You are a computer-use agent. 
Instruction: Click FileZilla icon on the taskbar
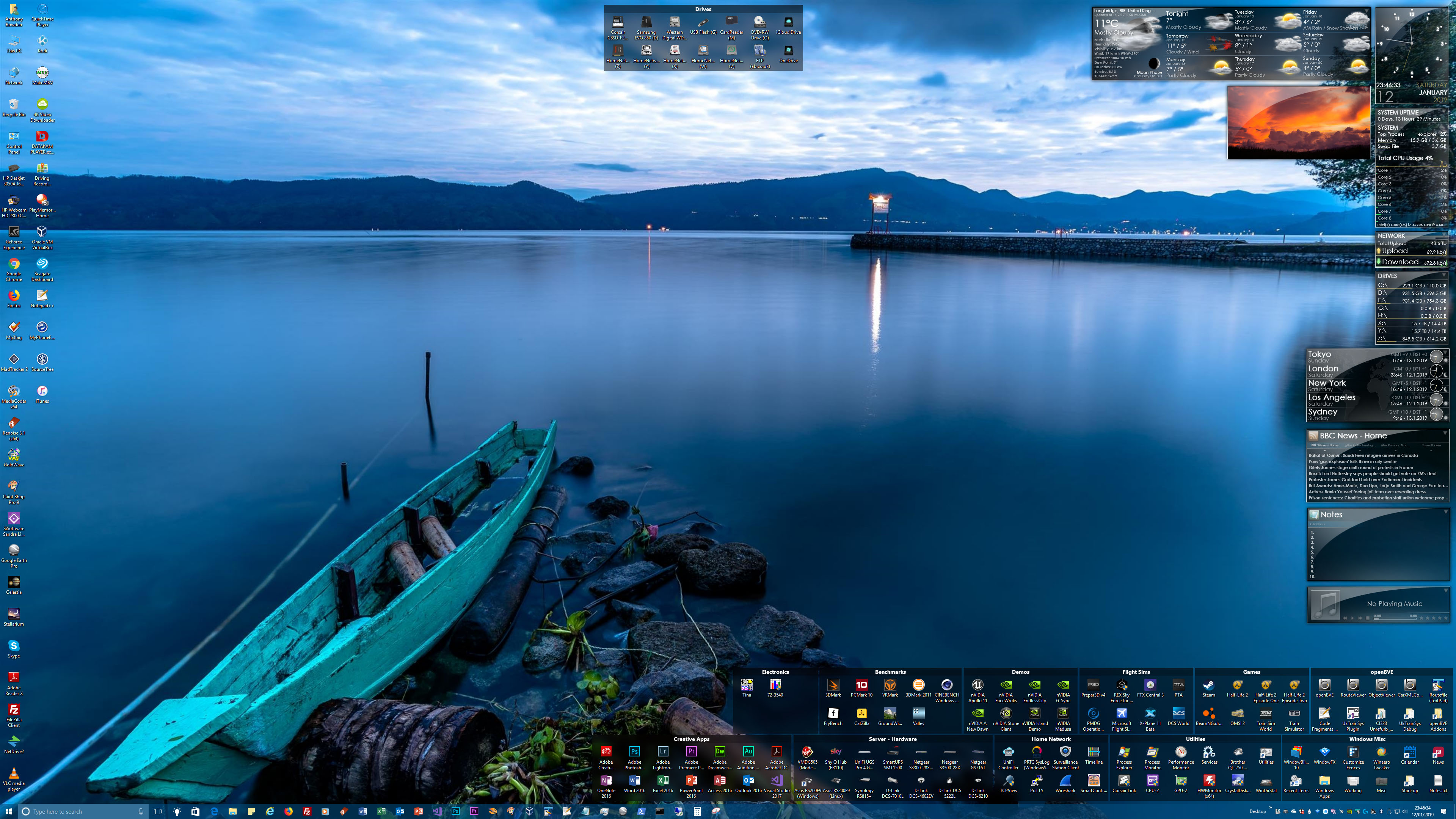point(307,811)
